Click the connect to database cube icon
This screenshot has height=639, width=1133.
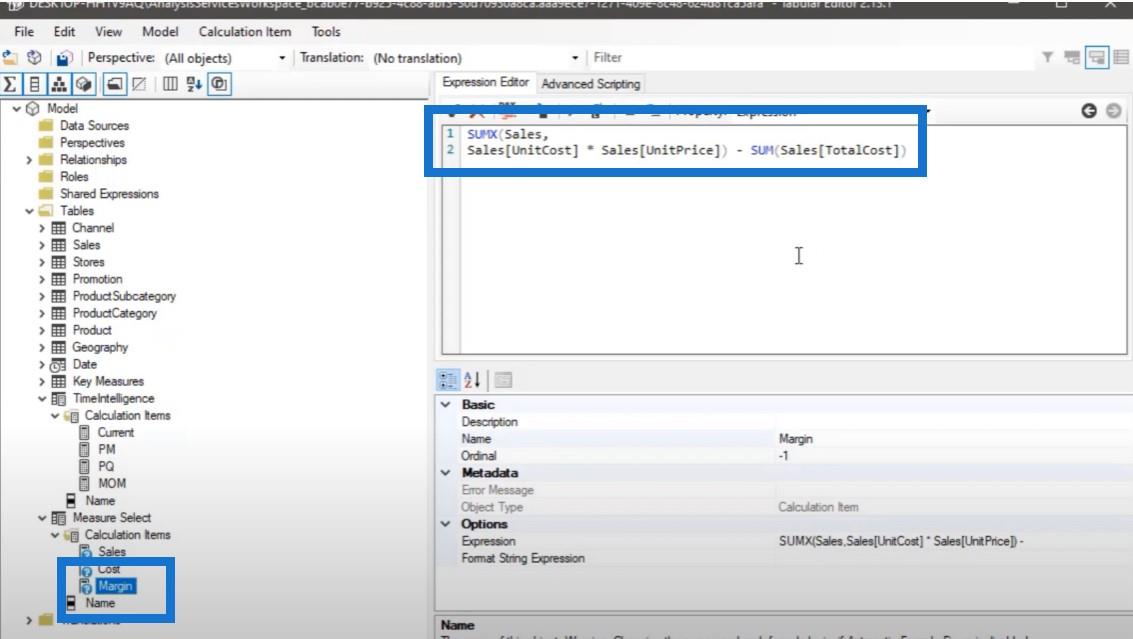34,57
